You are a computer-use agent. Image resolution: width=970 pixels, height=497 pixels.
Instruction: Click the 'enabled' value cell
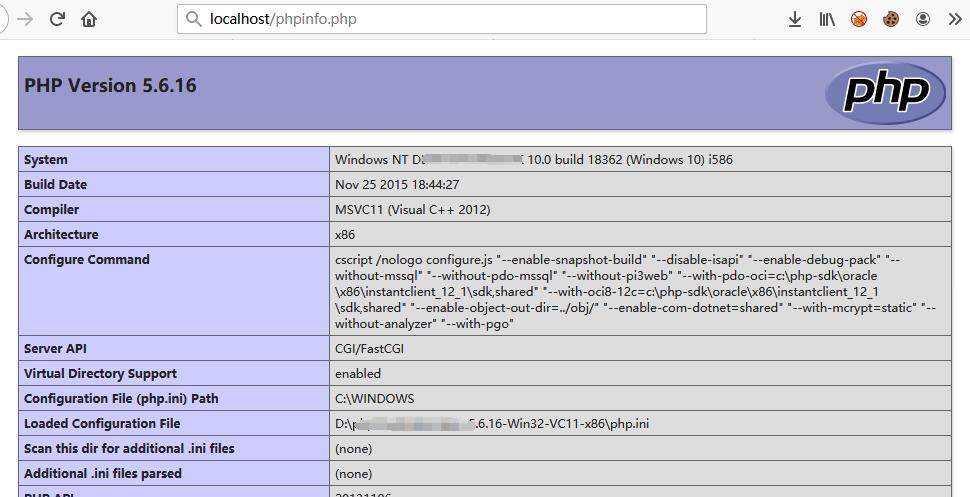[358, 374]
